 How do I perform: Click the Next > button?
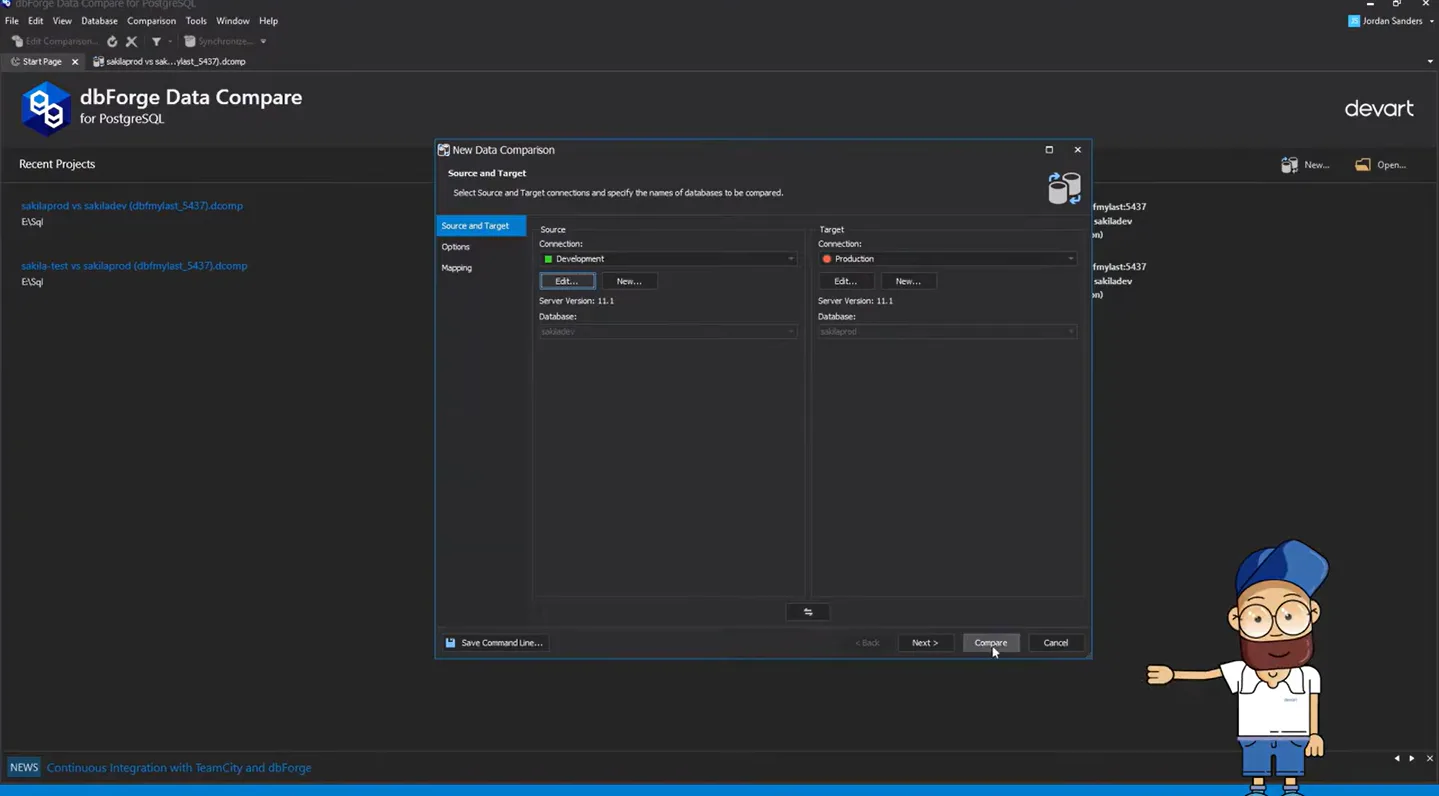coord(925,643)
